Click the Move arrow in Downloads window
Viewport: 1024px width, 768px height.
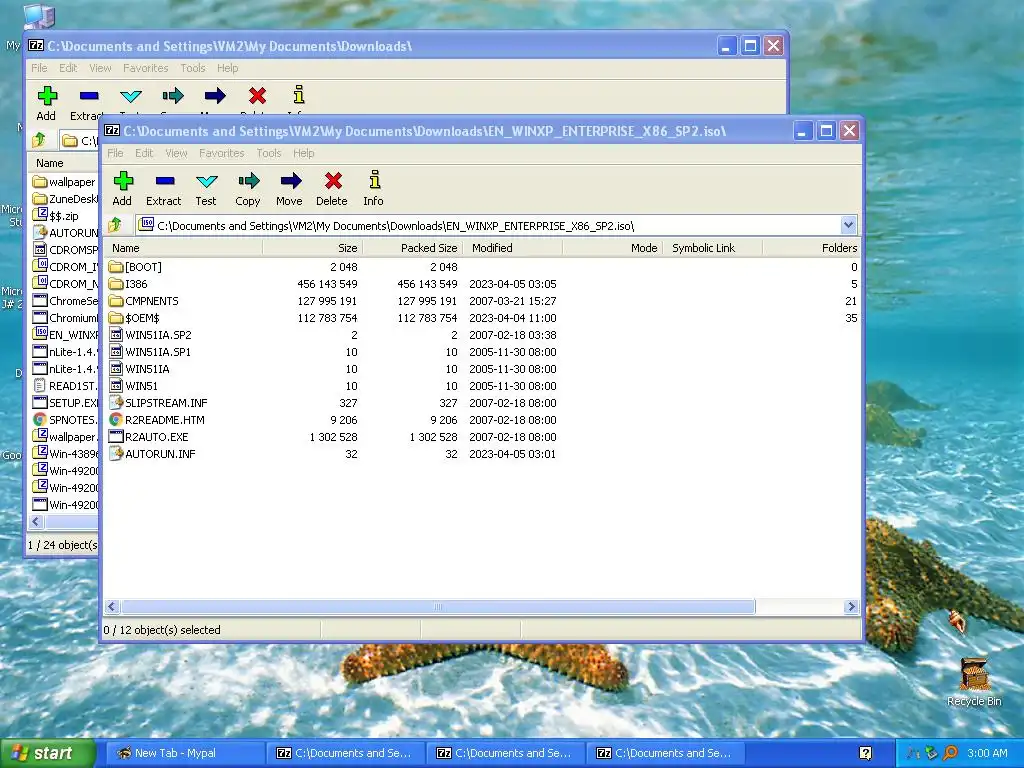tap(214, 96)
